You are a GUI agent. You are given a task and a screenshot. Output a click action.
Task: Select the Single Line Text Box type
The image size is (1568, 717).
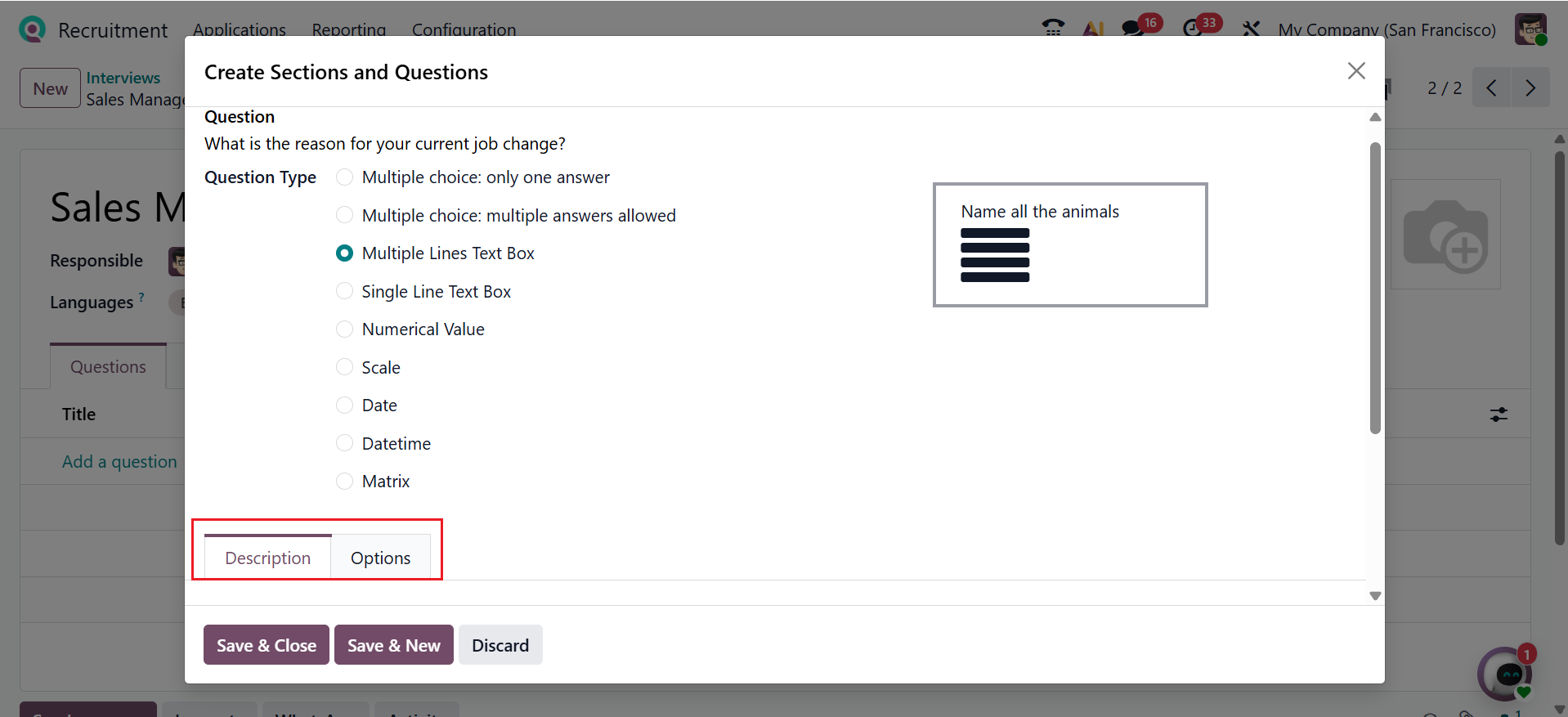[x=345, y=292]
